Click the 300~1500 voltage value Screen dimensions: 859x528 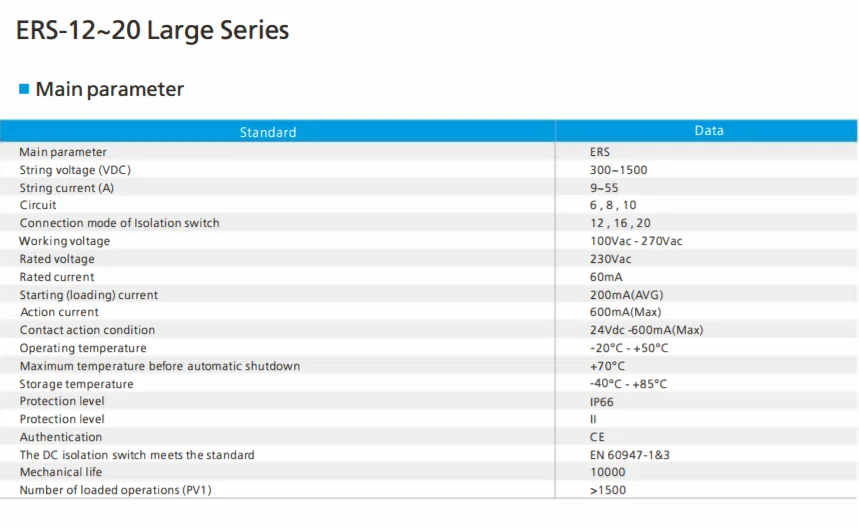tap(618, 170)
